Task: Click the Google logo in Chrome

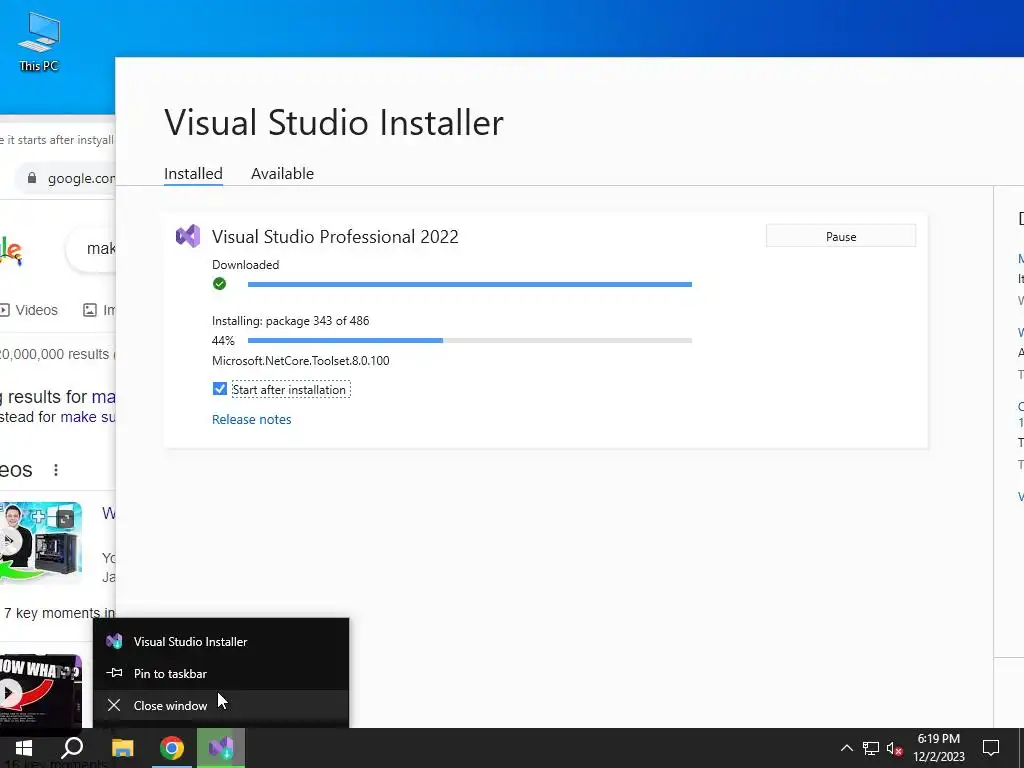Action: [11, 251]
